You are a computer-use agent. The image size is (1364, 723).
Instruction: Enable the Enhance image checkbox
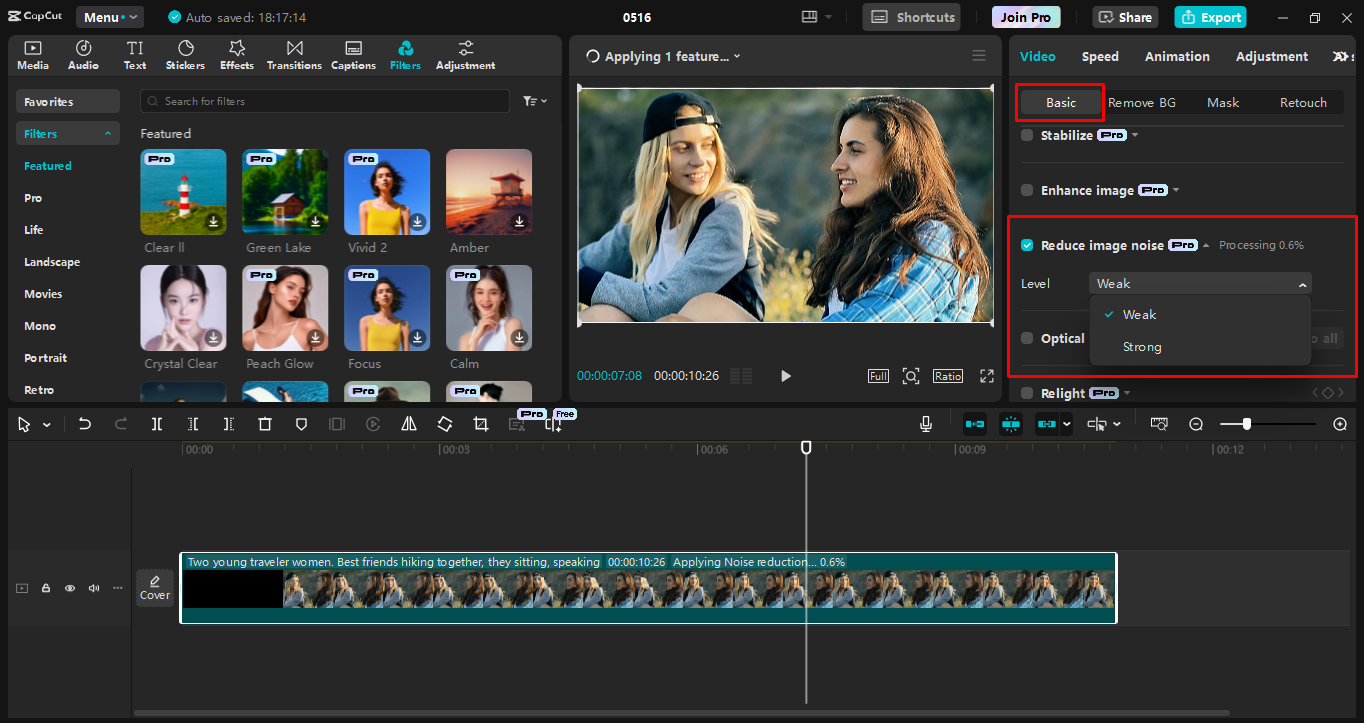[1027, 190]
